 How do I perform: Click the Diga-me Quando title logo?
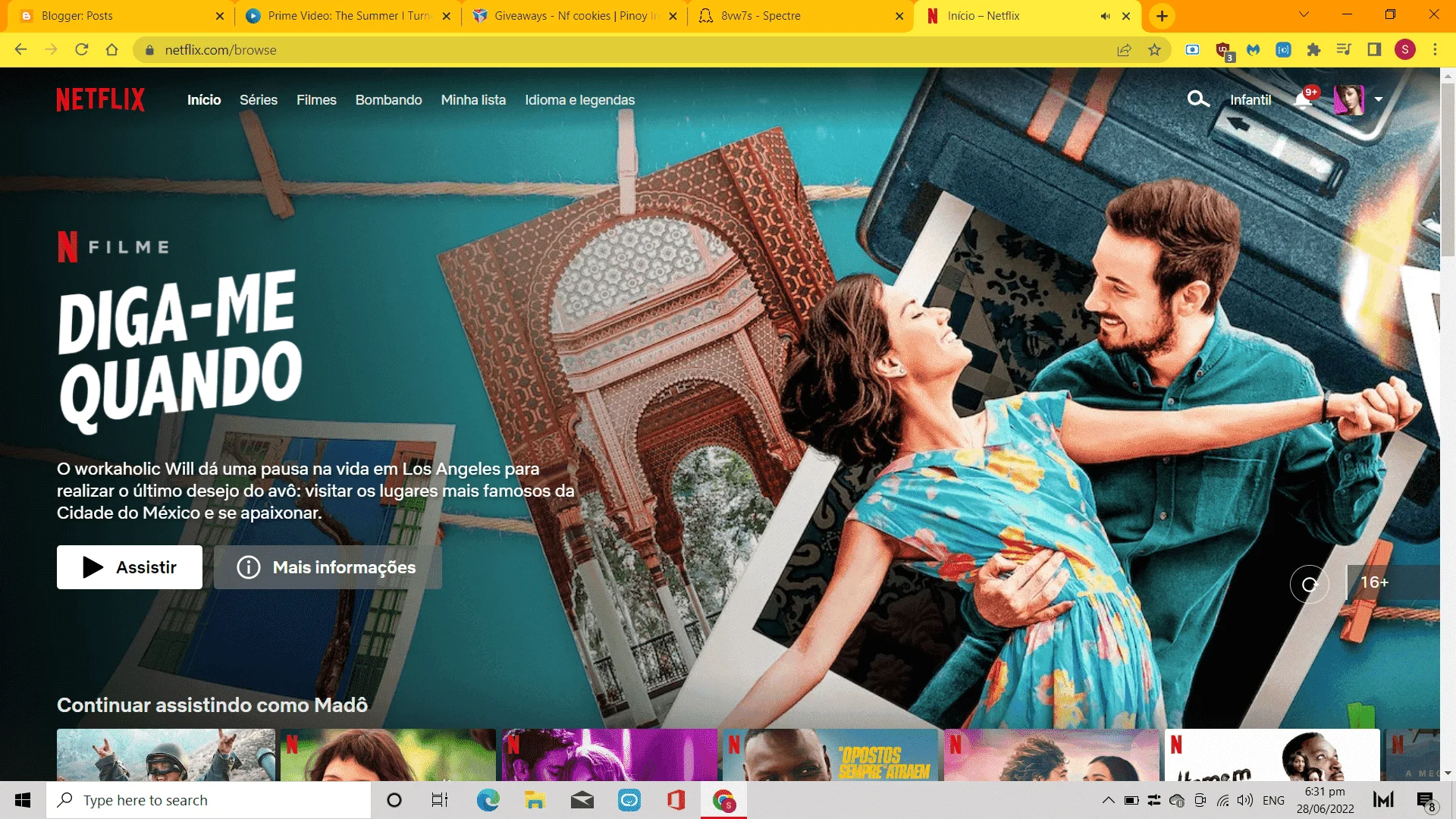pyautogui.click(x=180, y=351)
